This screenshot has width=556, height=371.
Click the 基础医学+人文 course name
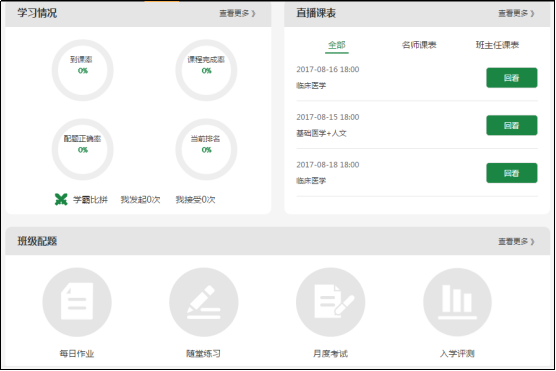click(x=321, y=133)
